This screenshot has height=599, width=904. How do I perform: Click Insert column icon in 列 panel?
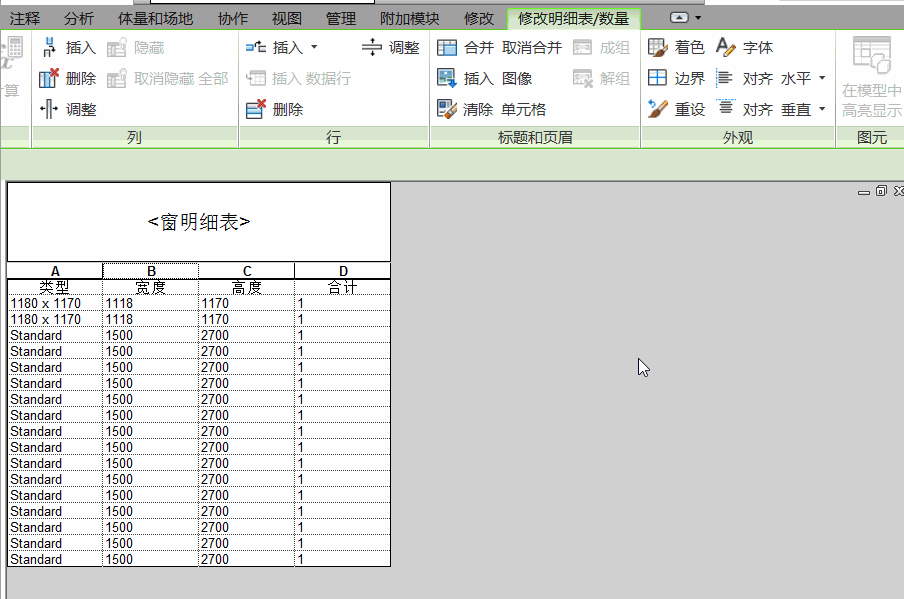tap(49, 47)
